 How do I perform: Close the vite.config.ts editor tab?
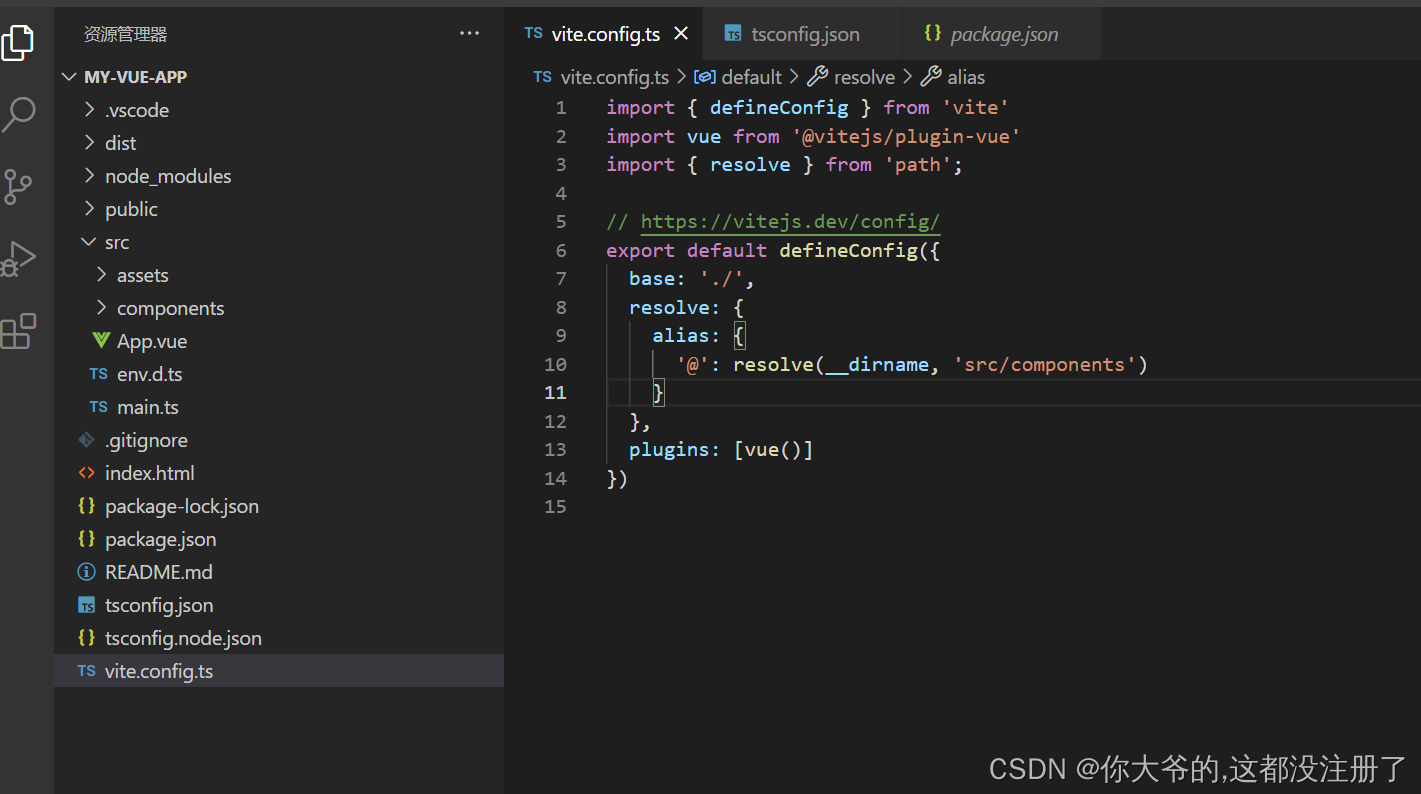pyautogui.click(x=681, y=34)
